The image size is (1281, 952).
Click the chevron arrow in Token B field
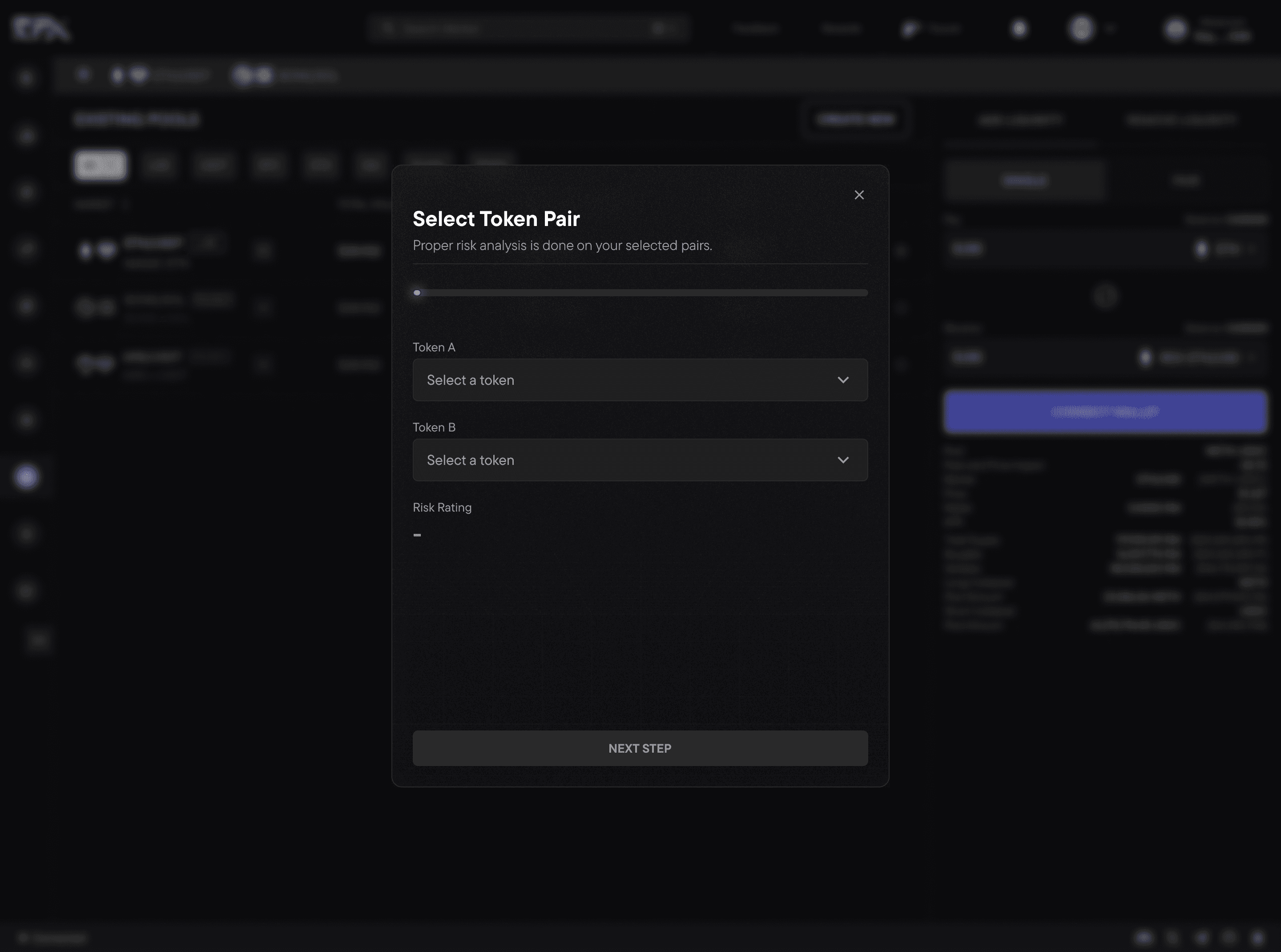[x=842, y=460]
